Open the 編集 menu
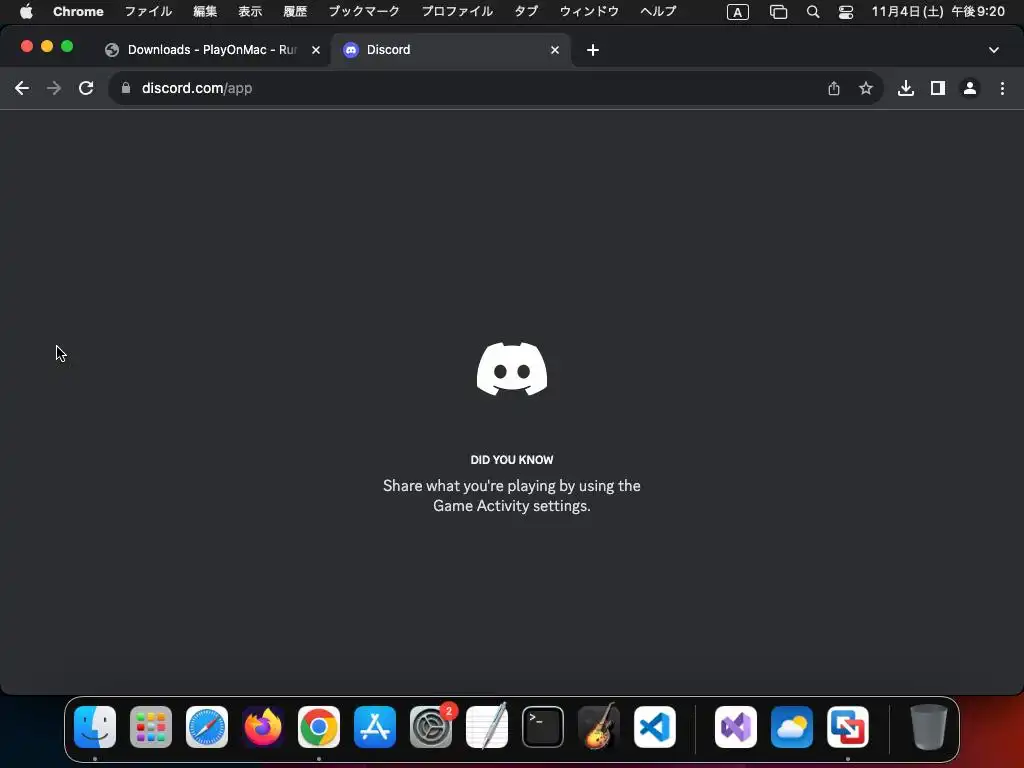This screenshot has height=768, width=1024. [205, 12]
